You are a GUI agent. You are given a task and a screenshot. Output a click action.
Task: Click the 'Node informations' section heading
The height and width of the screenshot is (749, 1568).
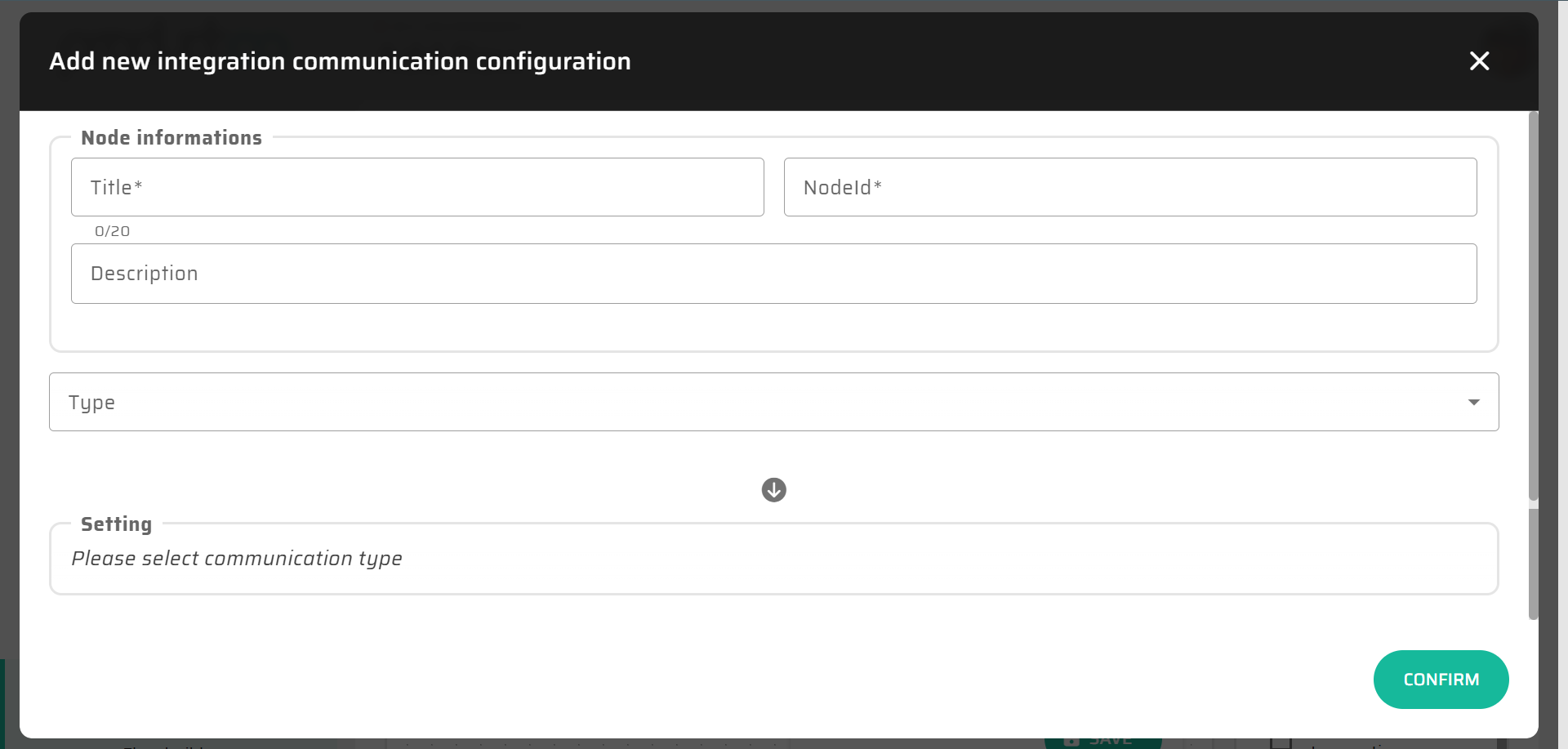pyautogui.click(x=171, y=138)
